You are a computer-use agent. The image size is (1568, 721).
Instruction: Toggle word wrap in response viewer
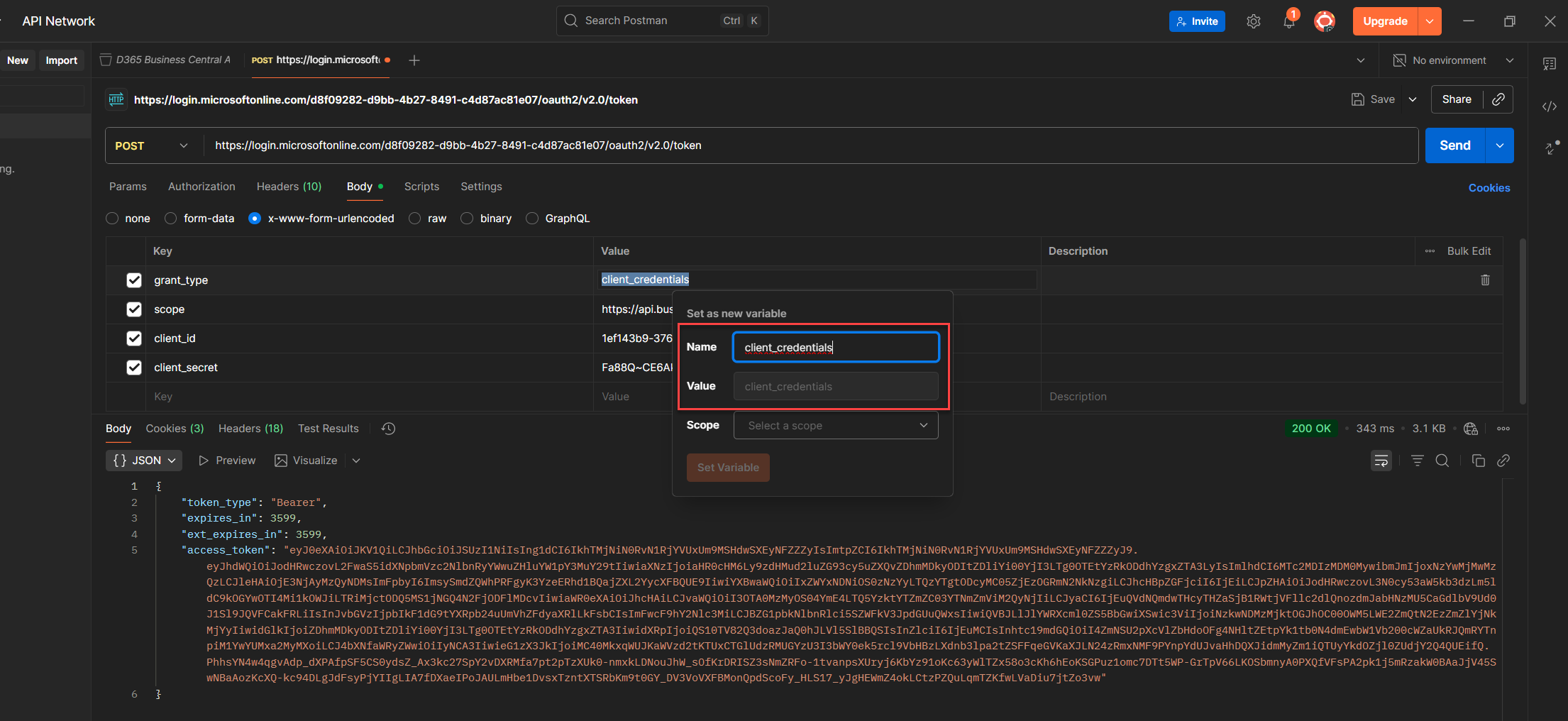click(x=1381, y=461)
